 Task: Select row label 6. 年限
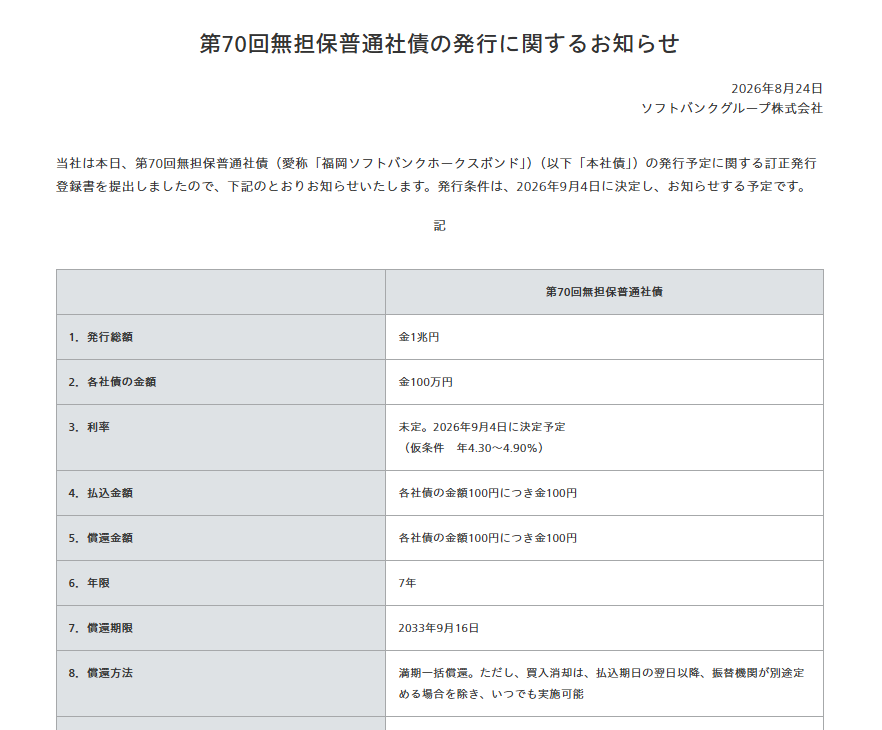pyautogui.click(x=89, y=583)
